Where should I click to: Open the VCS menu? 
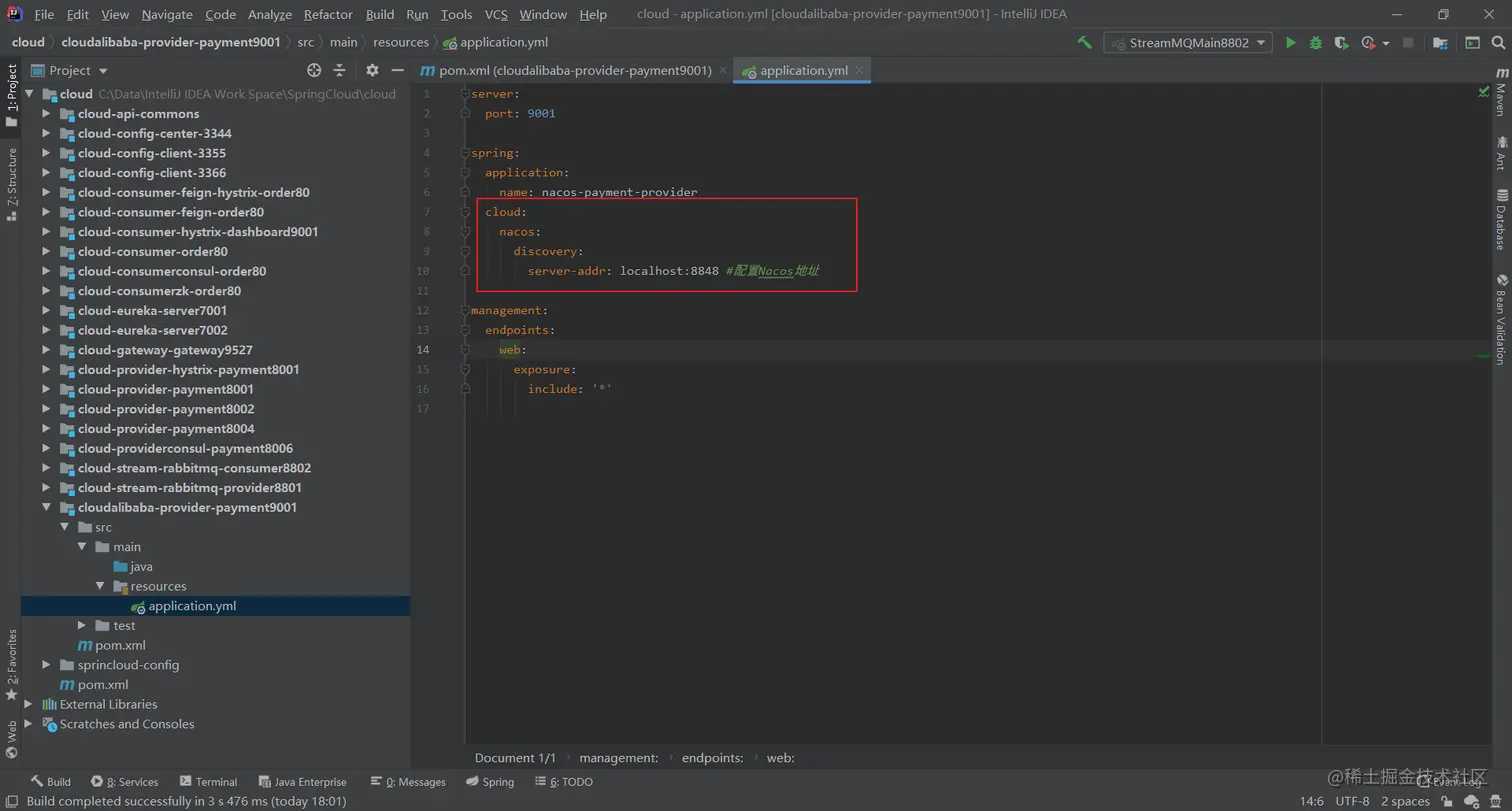[496, 14]
